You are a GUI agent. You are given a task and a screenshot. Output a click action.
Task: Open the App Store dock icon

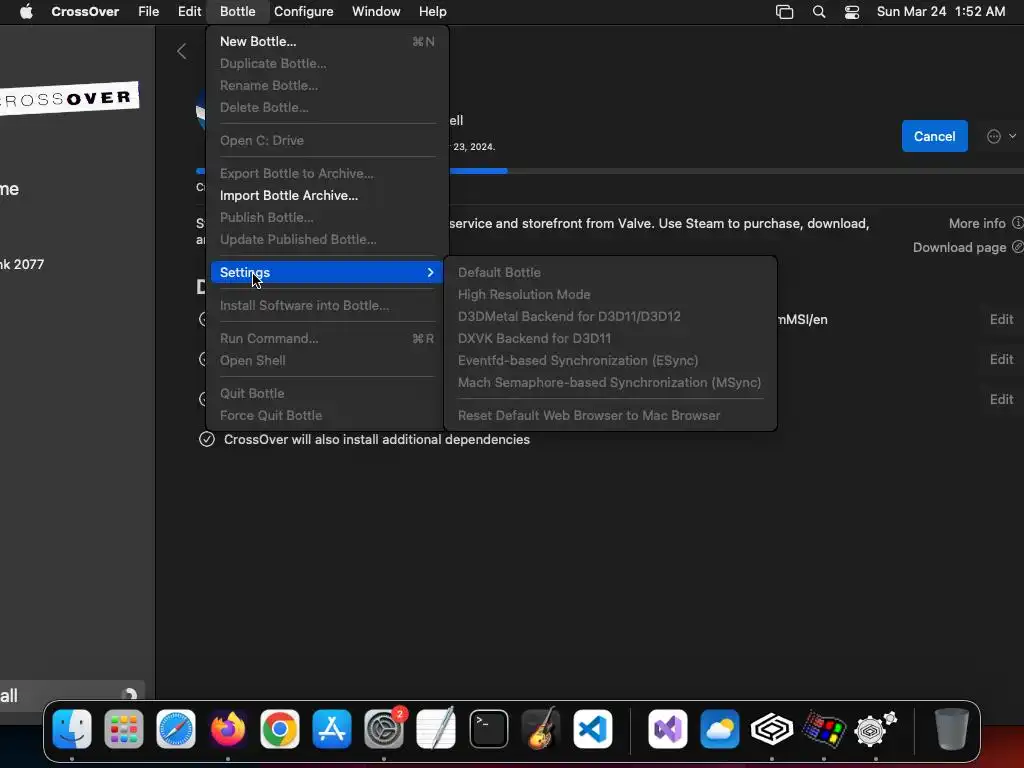332,728
